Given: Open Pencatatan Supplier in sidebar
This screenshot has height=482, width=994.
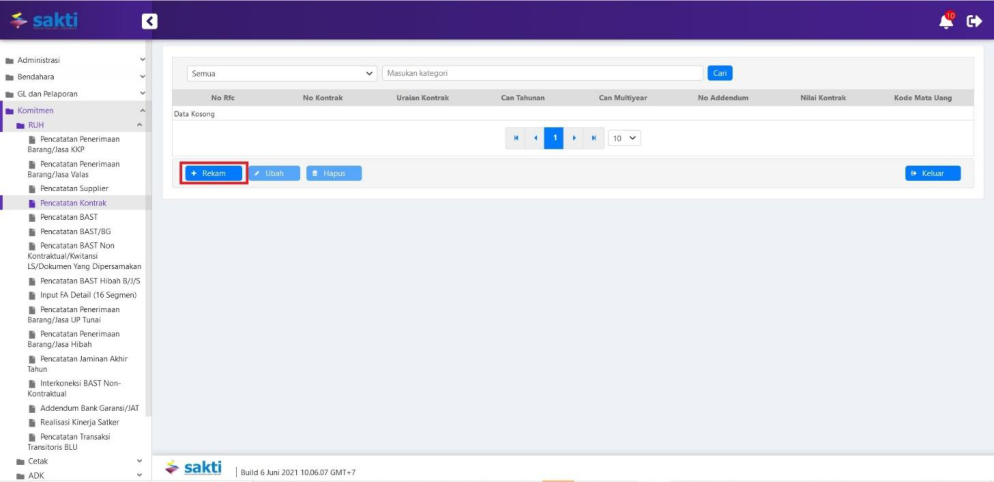Looking at the screenshot, I should (x=74, y=188).
